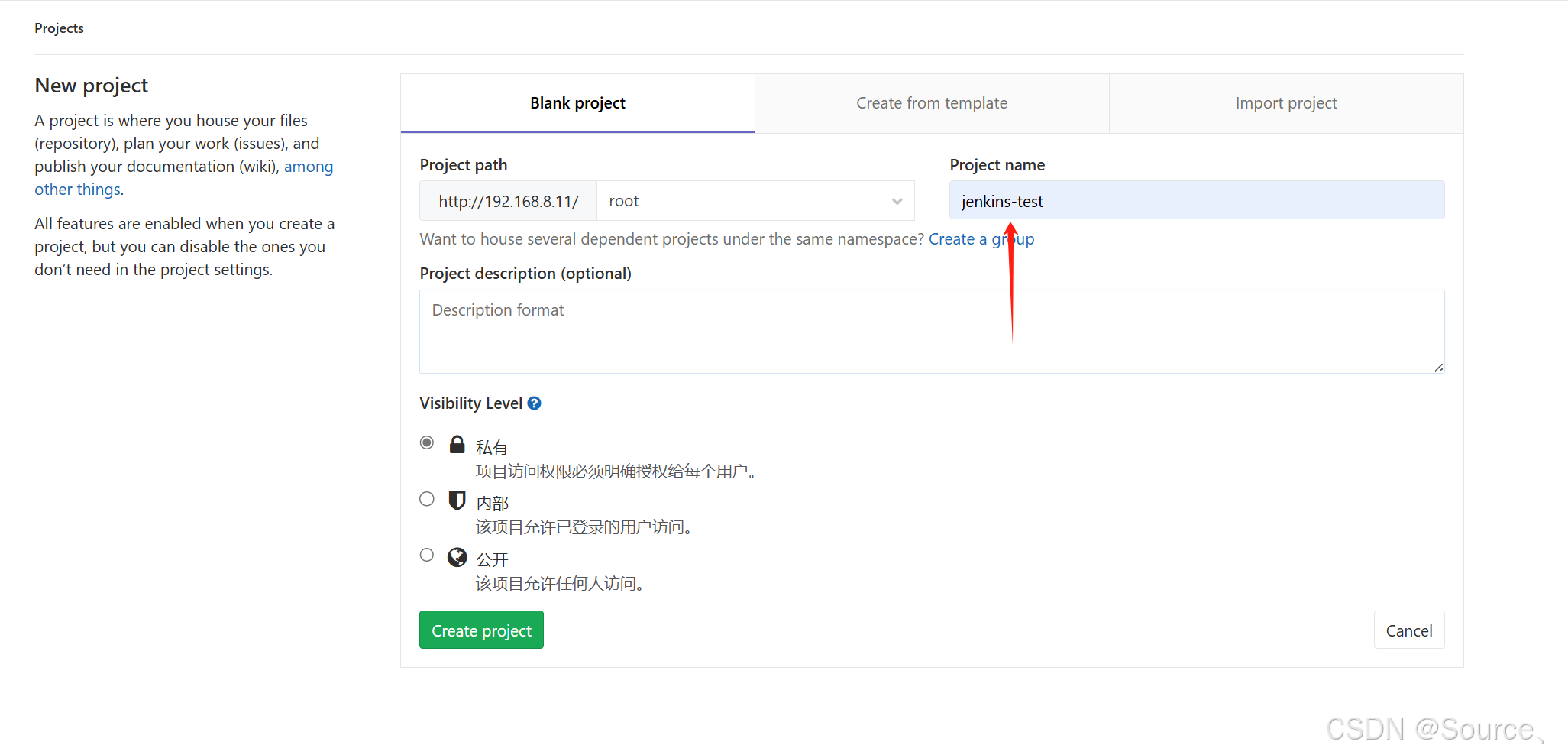Viewport: 1568px width, 755px height.
Task: Click the 该项目允许已登录的用户访问 description
Action: pos(584,527)
